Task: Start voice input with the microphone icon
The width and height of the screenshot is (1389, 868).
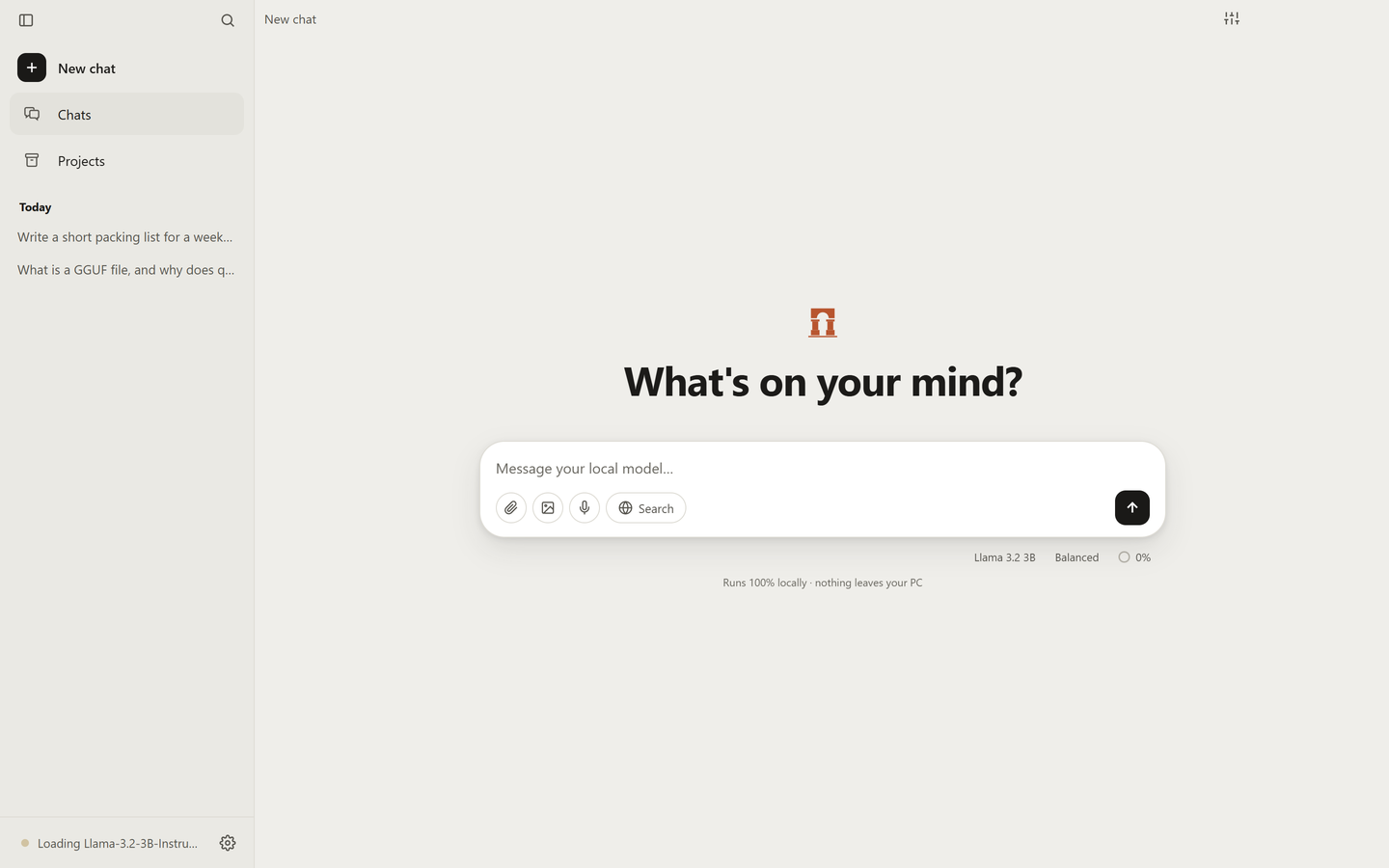Action: coord(585,508)
